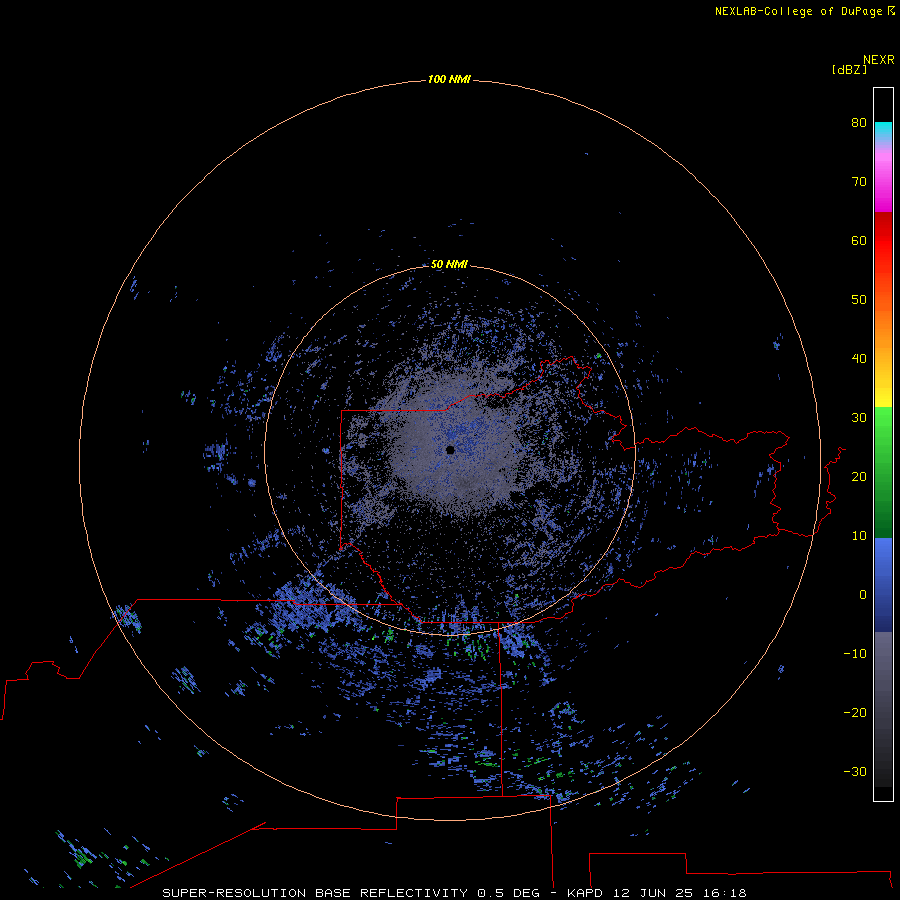The width and height of the screenshot is (900, 900).
Task: Click the cyan segment of the color bar
Action: click(x=883, y=131)
